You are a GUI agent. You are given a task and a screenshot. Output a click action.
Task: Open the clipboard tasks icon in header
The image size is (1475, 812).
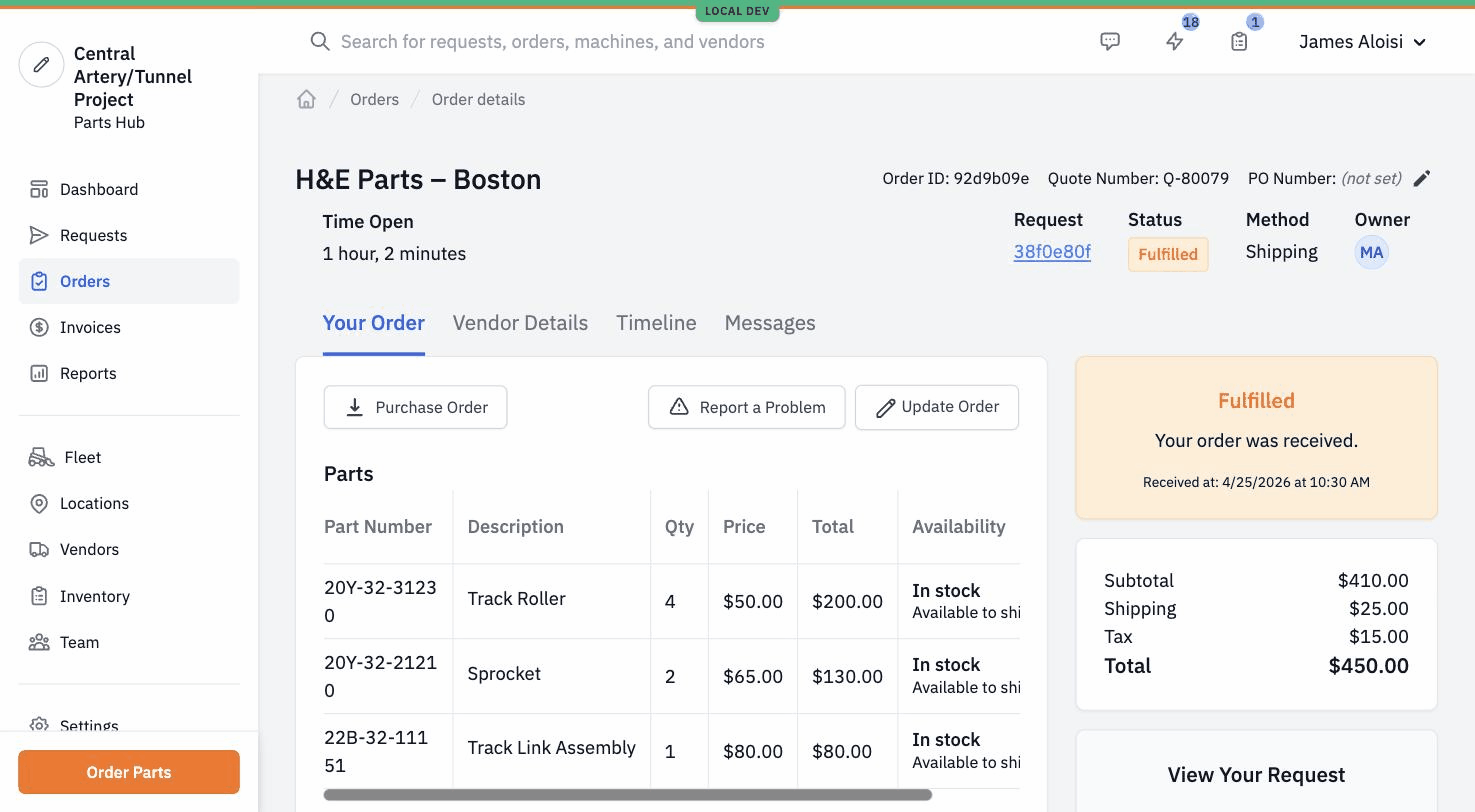pyautogui.click(x=1239, y=41)
